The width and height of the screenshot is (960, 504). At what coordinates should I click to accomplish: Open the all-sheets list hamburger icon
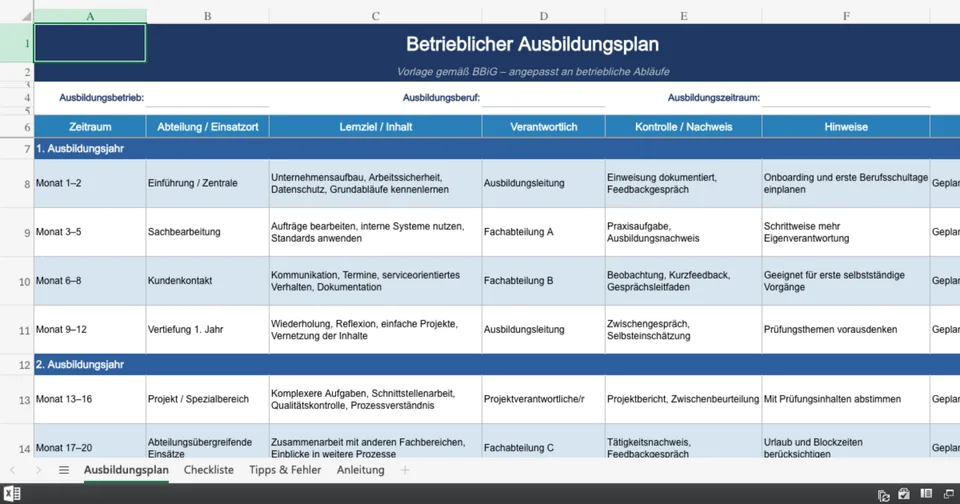click(x=64, y=470)
